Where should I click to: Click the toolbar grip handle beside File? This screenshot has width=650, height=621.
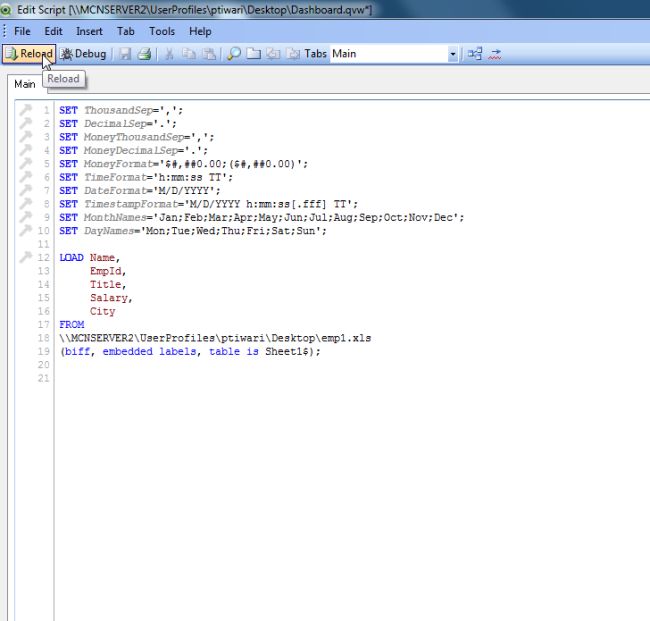(x=5, y=32)
